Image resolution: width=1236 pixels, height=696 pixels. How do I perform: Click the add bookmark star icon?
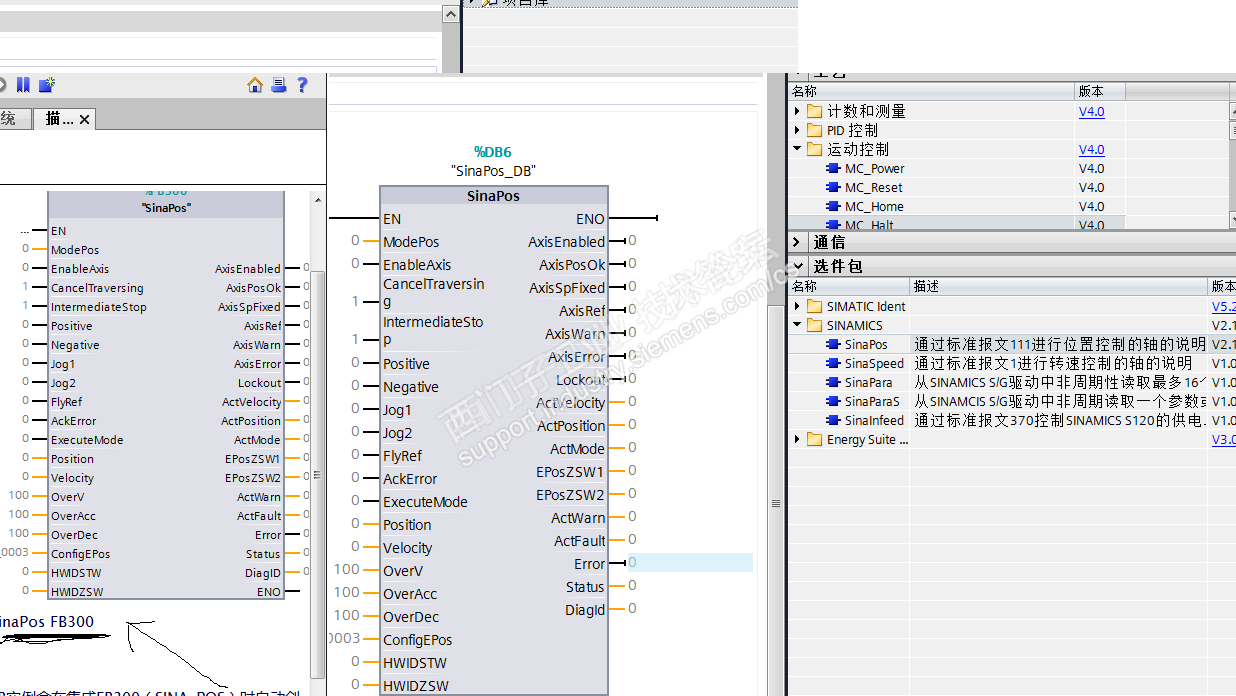pyautogui.click(x=47, y=85)
